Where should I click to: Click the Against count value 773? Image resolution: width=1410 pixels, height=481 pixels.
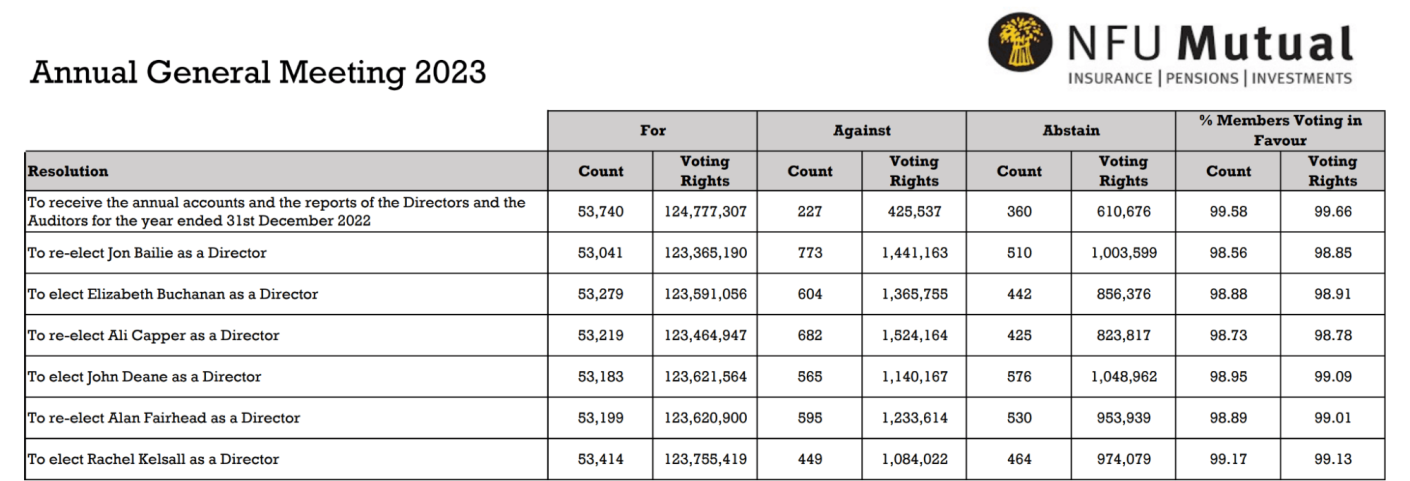[x=810, y=253]
